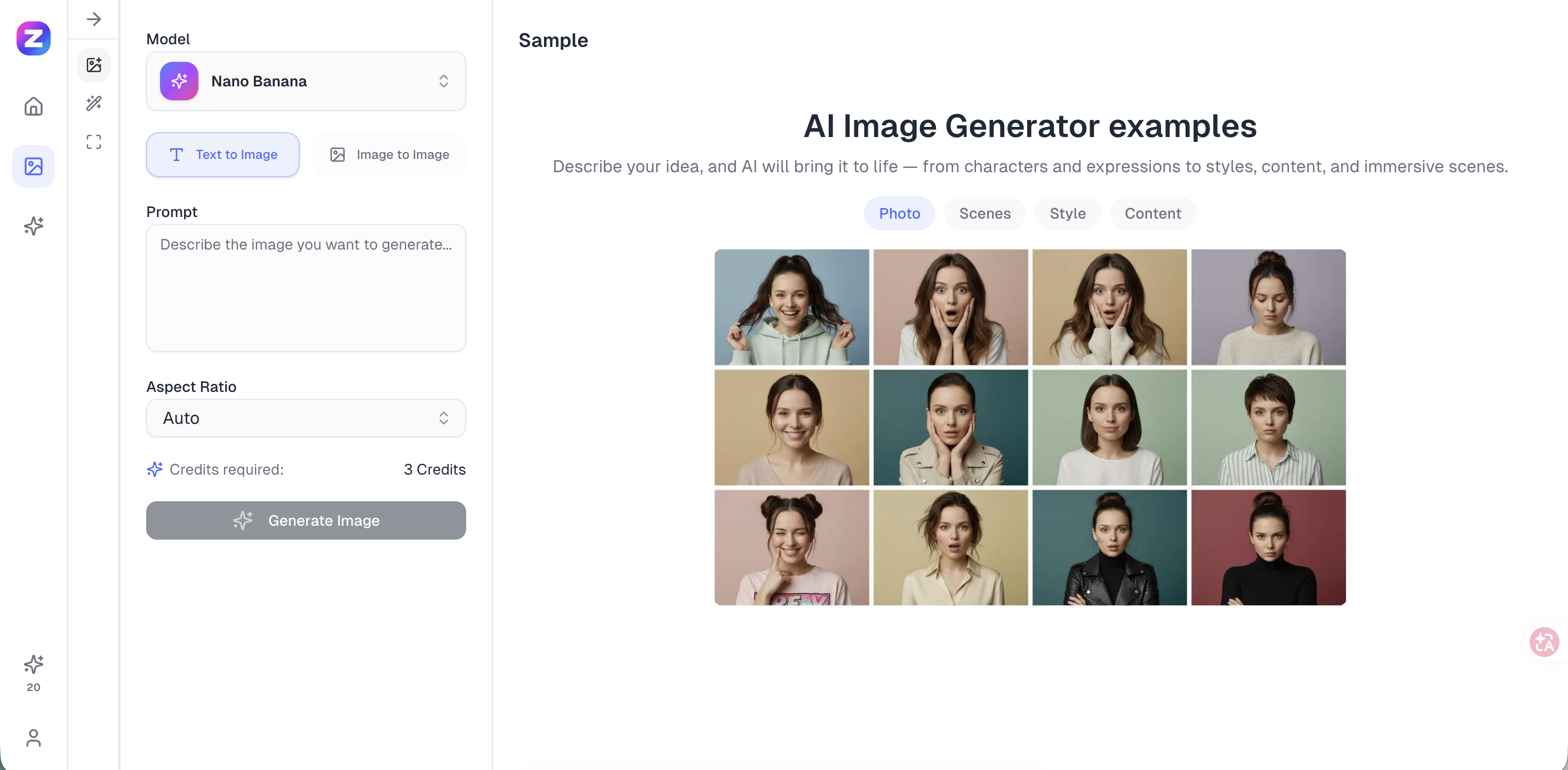The width and height of the screenshot is (1568, 770).
Task: Switch to the Scenes tab
Action: point(984,213)
